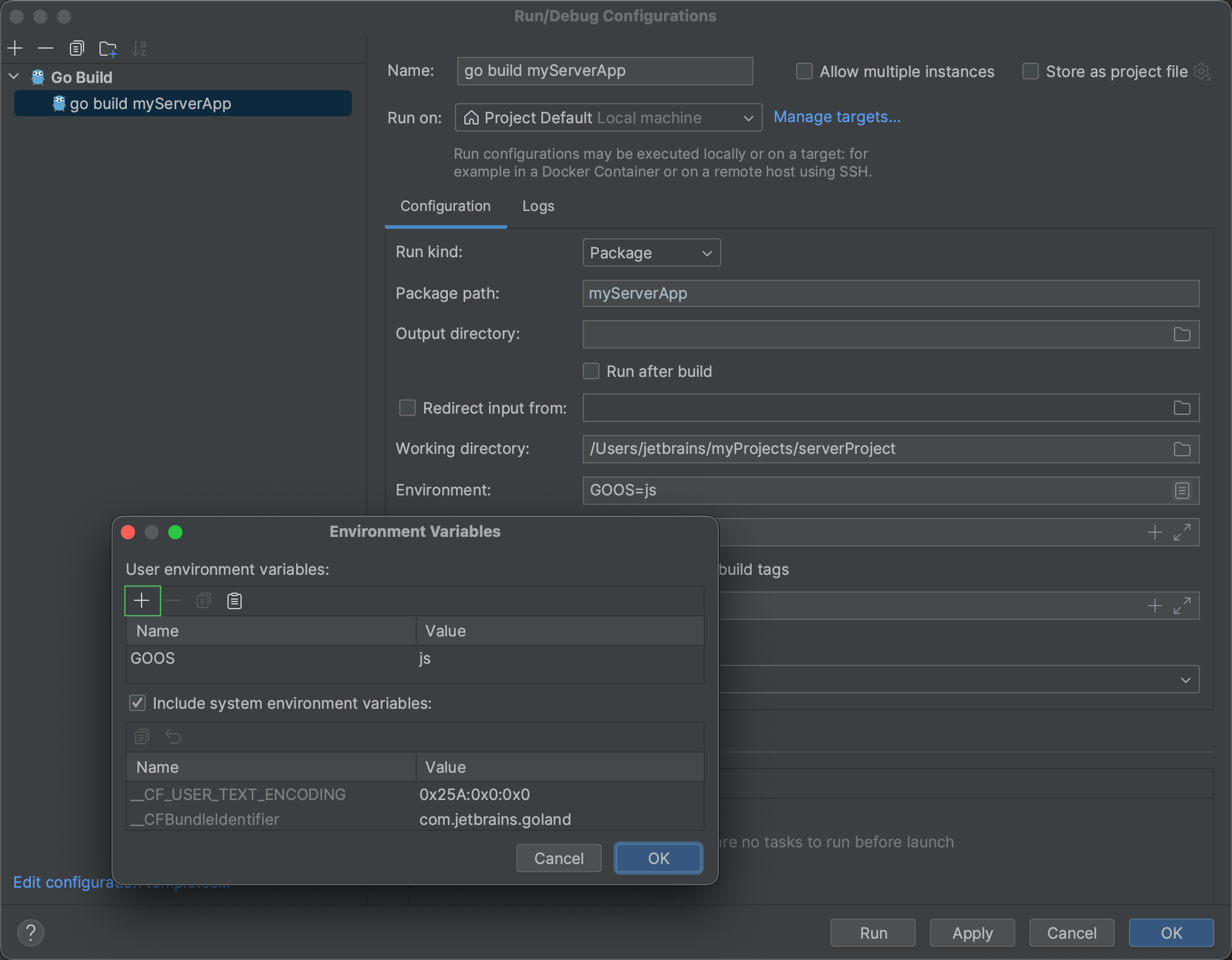The height and width of the screenshot is (960, 1232).
Task: Browse for an output directory
Action: [1180, 334]
